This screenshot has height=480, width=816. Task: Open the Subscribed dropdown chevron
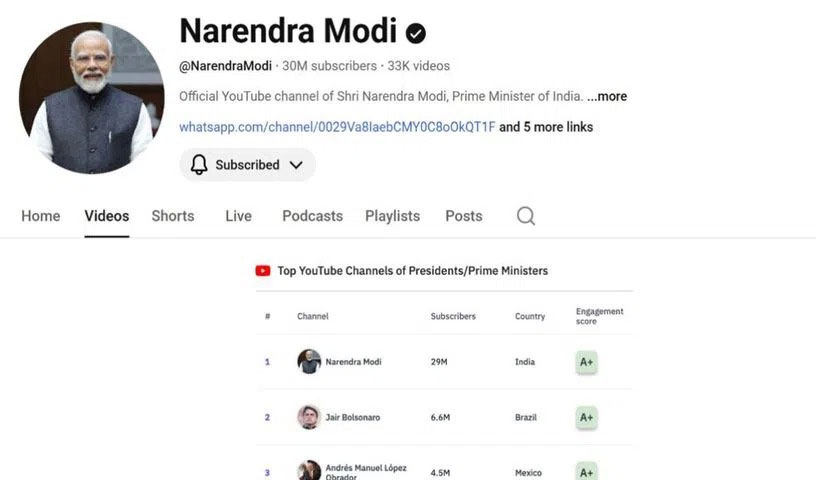(296, 165)
